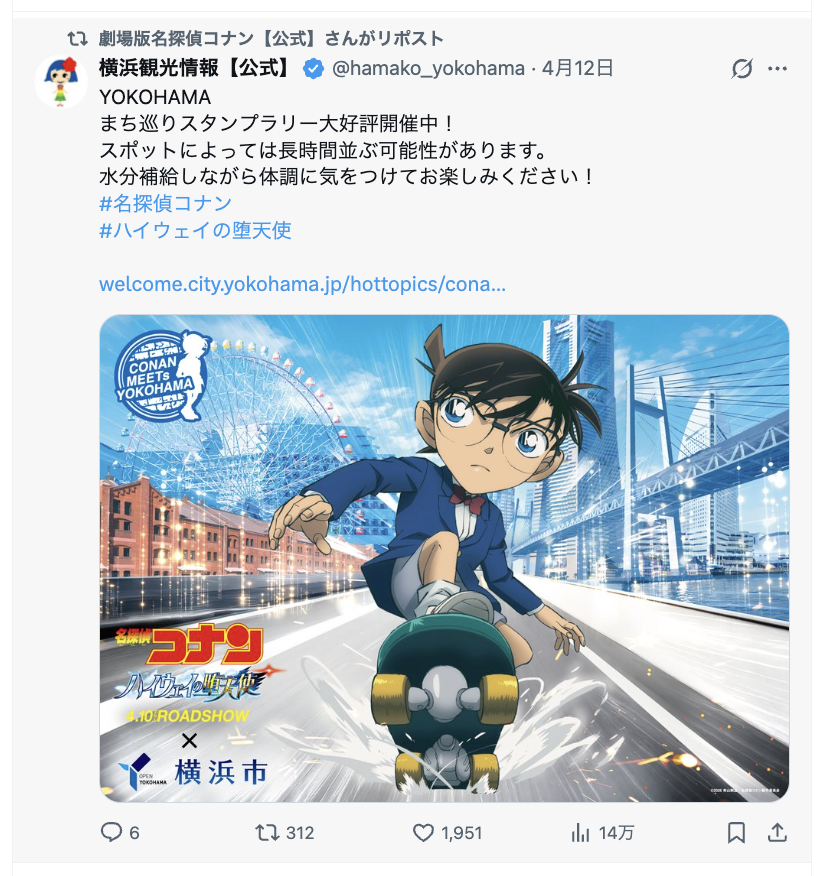Click the repost indicator arrows icon
816x876 pixels.
click(x=78, y=39)
